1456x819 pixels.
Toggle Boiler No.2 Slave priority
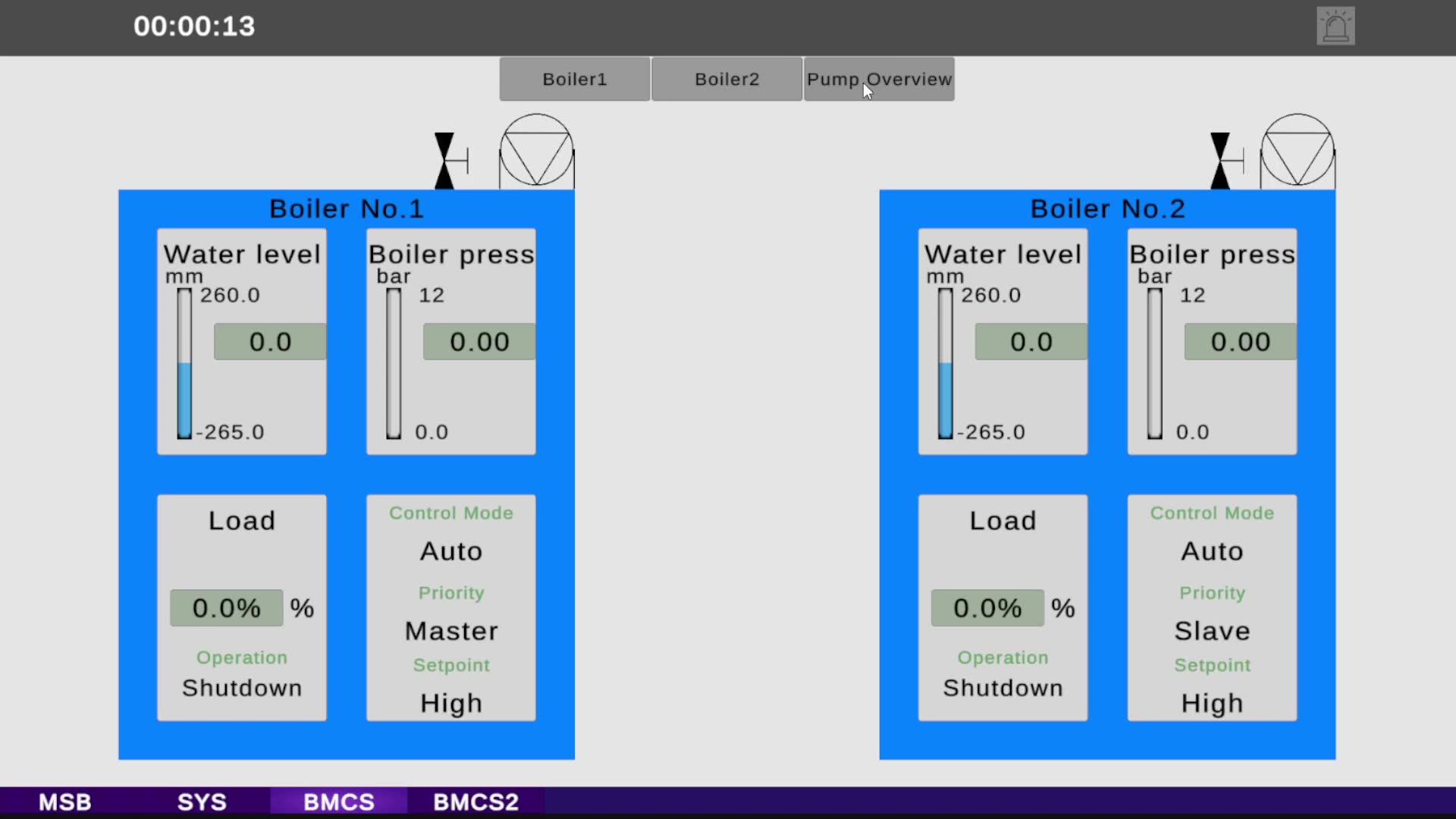[x=1212, y=631]
